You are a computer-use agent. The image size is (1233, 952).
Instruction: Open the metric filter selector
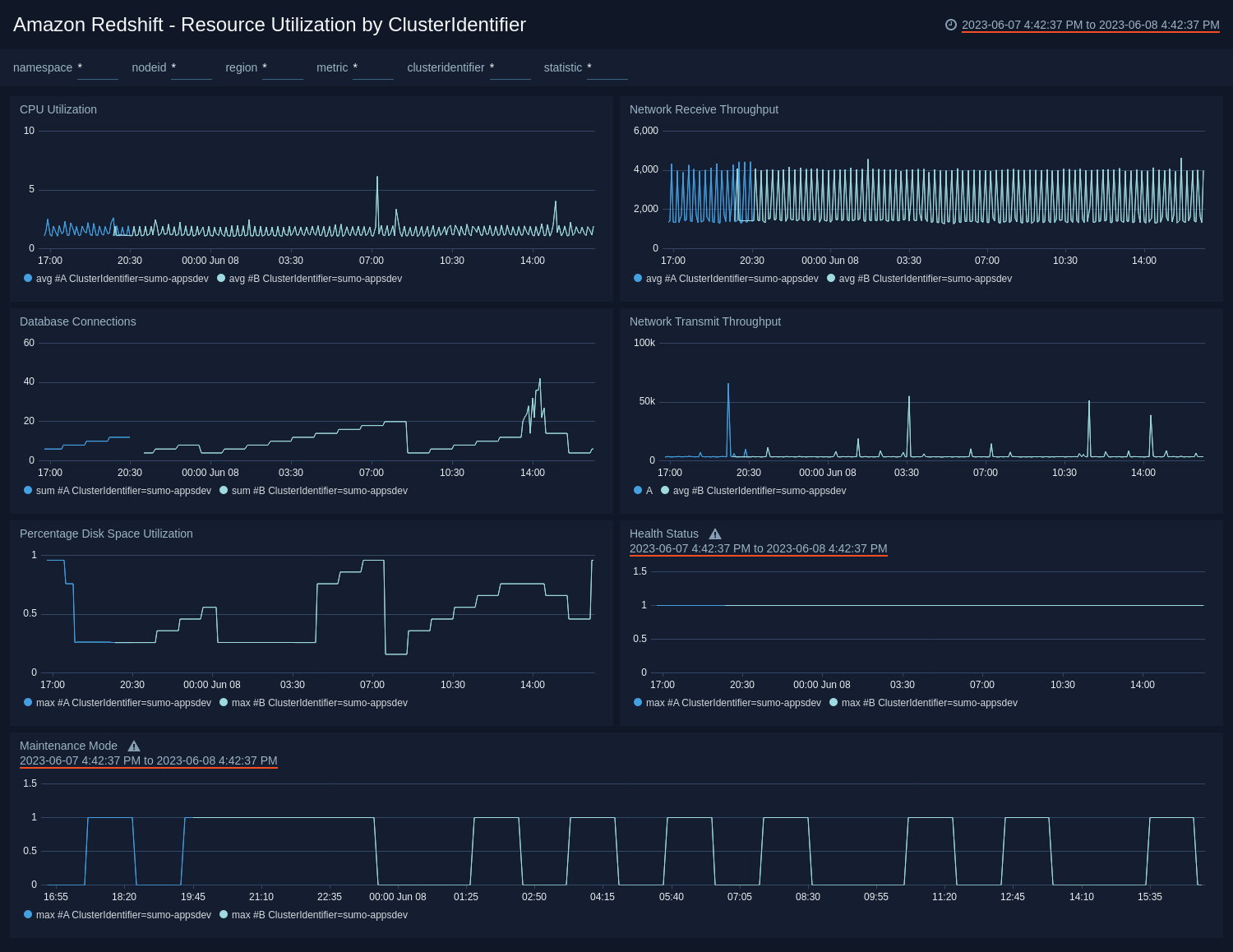click(372, 72)
